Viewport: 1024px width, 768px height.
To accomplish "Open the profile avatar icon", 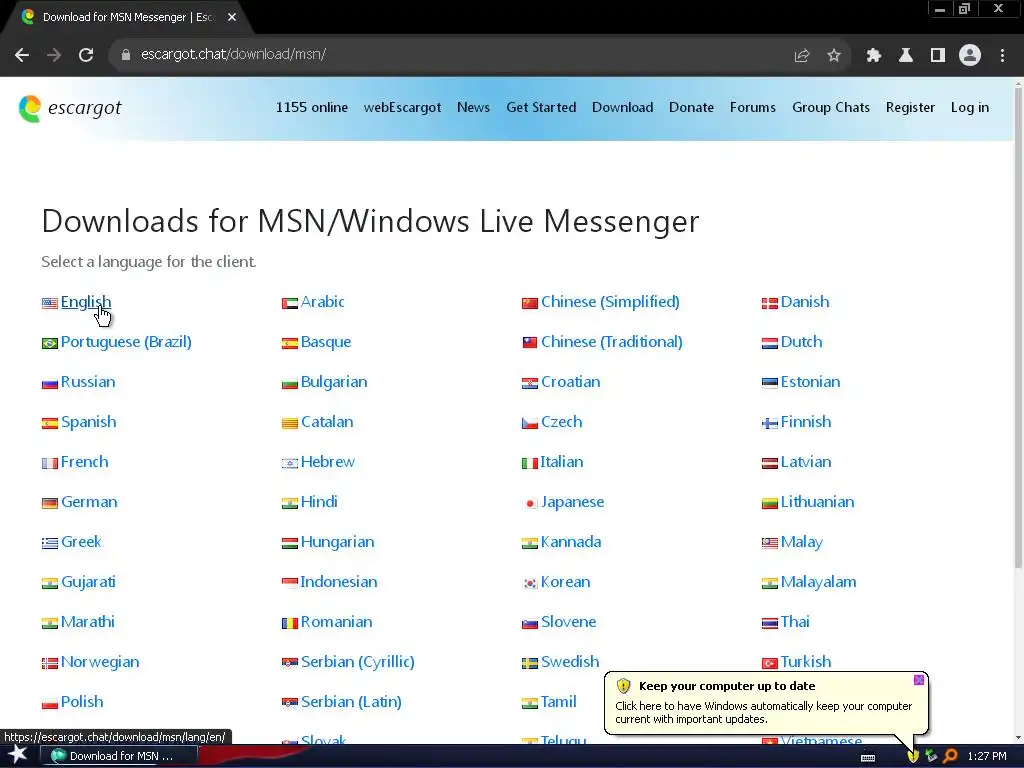I will [x=970, y=56].
